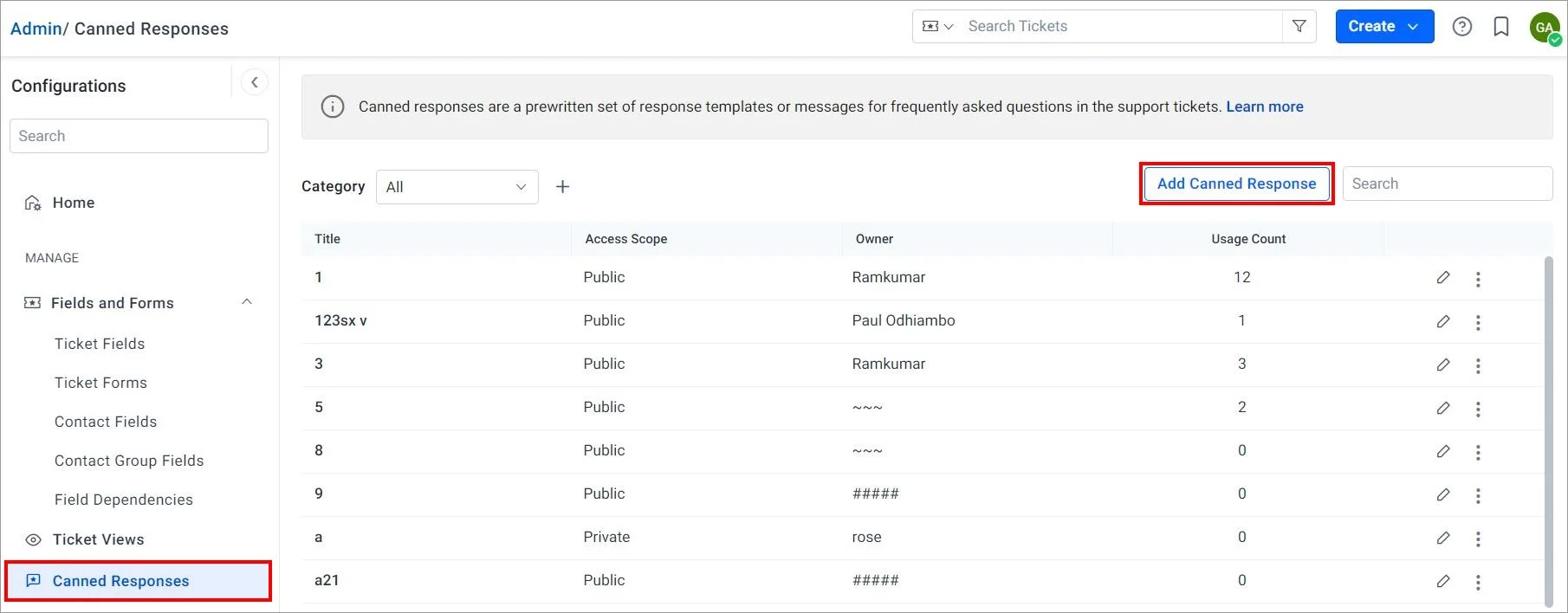Click plus icon to add category

click(x=562, y=187)
